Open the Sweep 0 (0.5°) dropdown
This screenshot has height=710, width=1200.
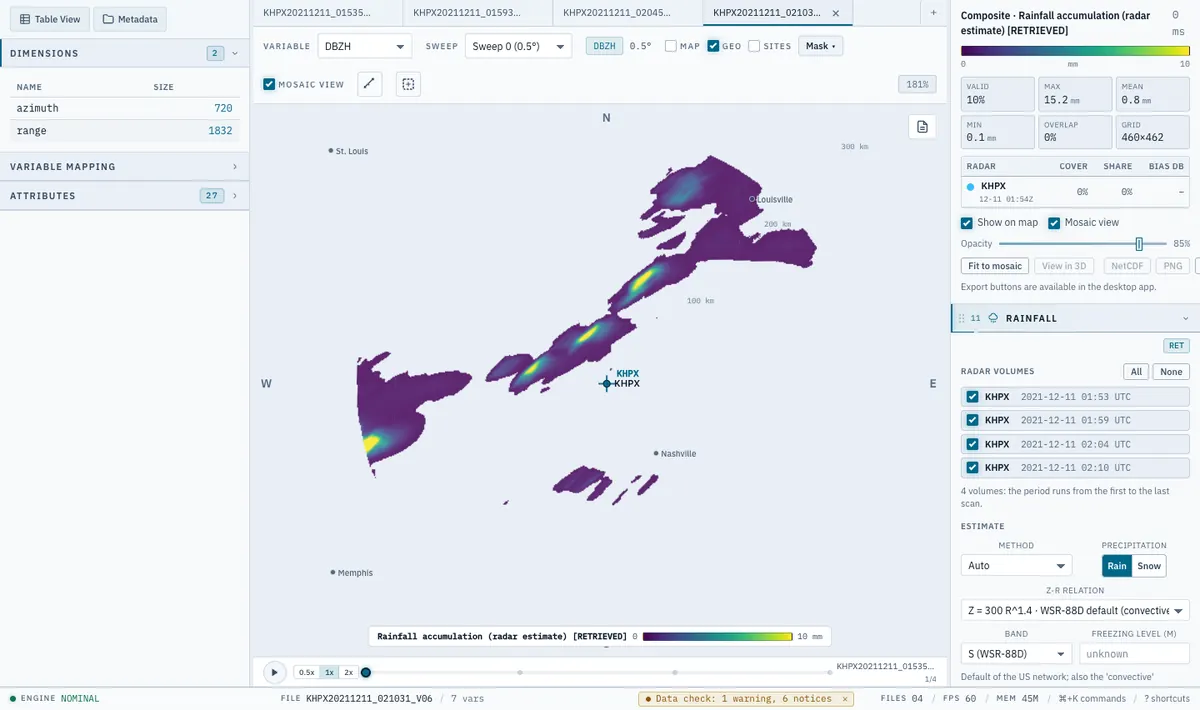pyautogui.click(x=518, y=46)
